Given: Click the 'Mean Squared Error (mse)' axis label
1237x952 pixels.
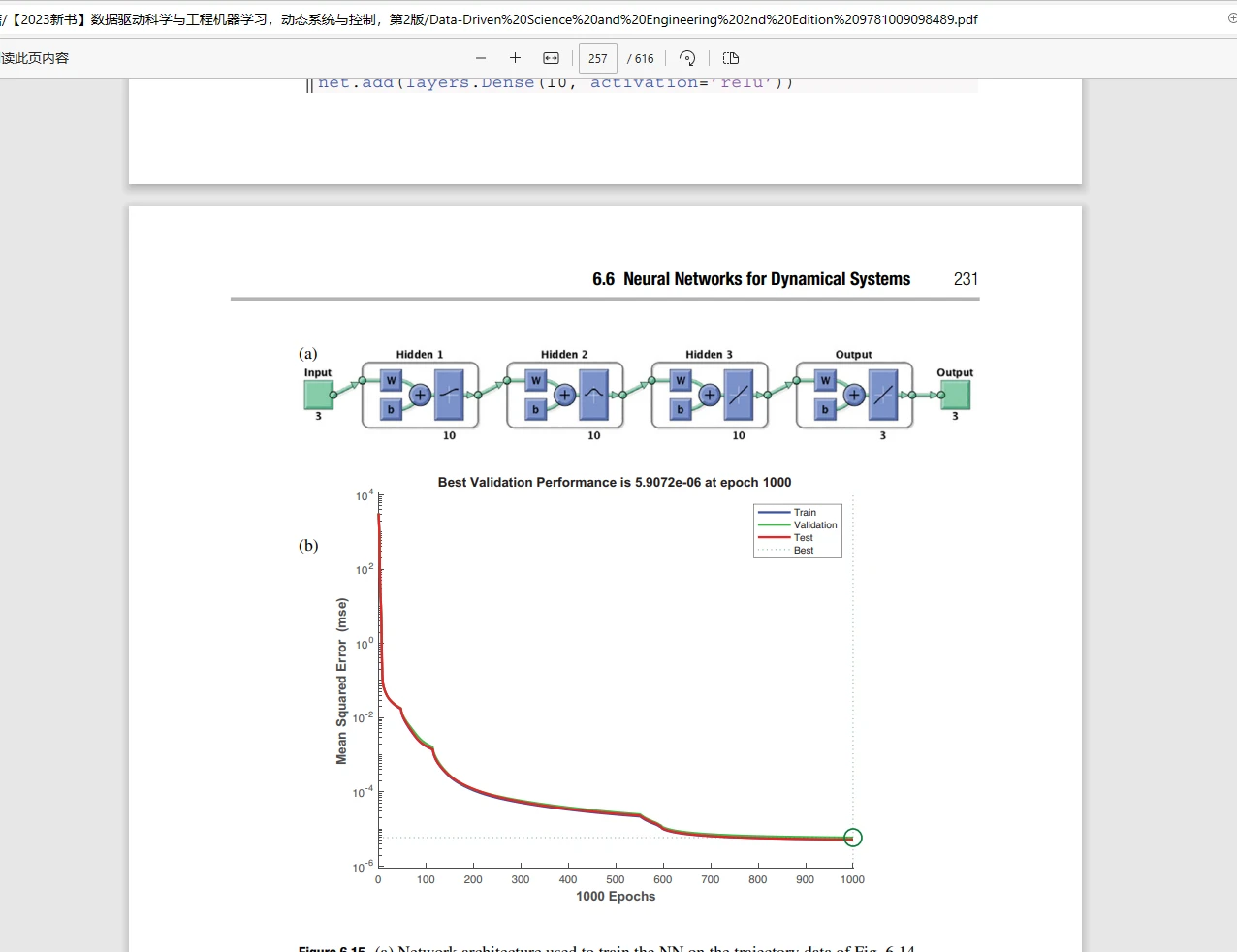Looking at the screenshot, I should coord(341,681).
